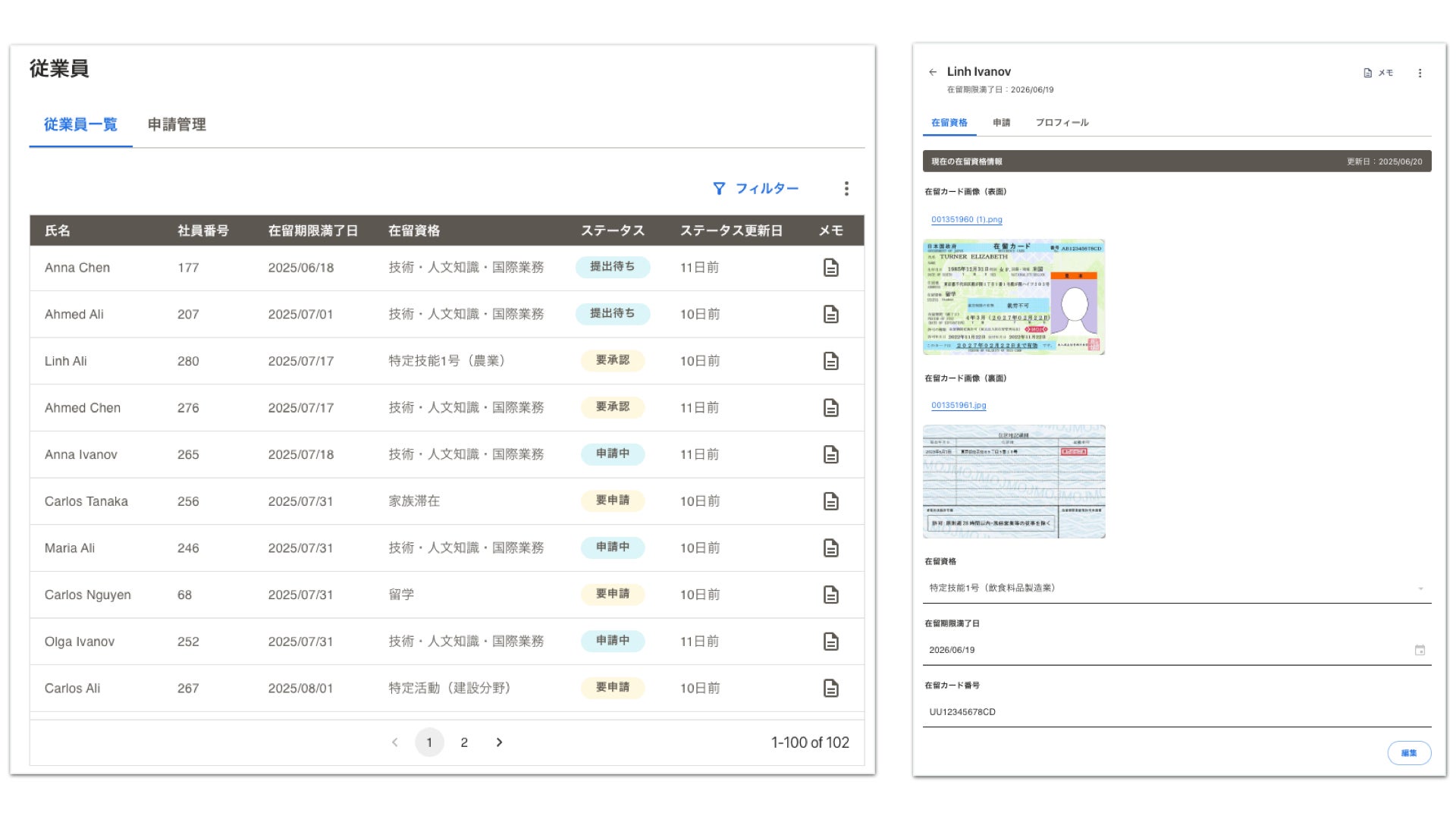Click the residence card front image thumbnail
This screenshot has height=819, width=1456.
pyautogui.click(x=1013, y=297)
